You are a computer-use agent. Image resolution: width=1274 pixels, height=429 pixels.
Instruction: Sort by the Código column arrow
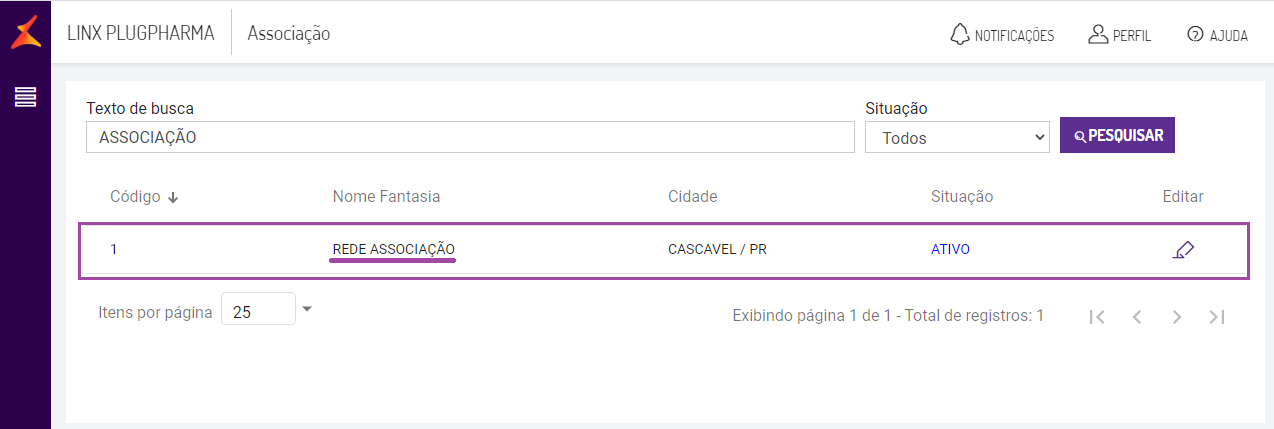pyautogui.click(x=173, y=197)
